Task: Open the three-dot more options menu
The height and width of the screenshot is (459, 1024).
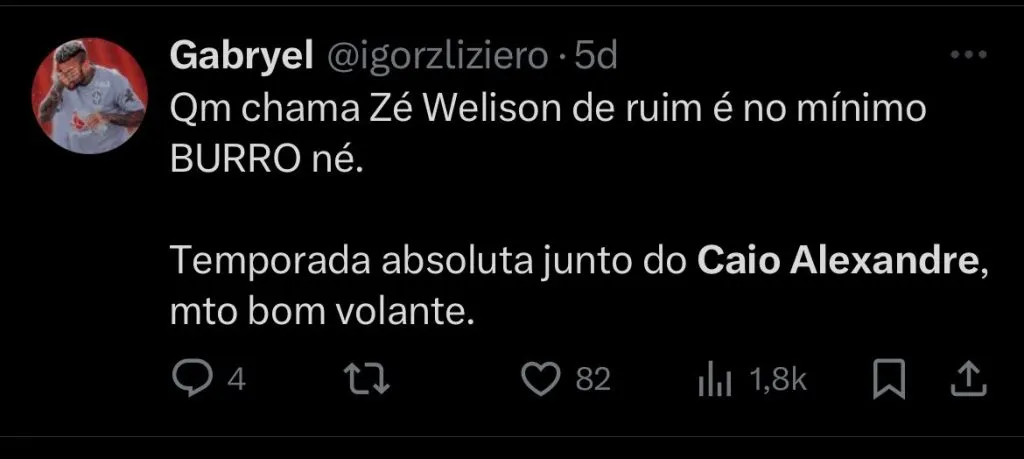Action: tap(968, 55)
